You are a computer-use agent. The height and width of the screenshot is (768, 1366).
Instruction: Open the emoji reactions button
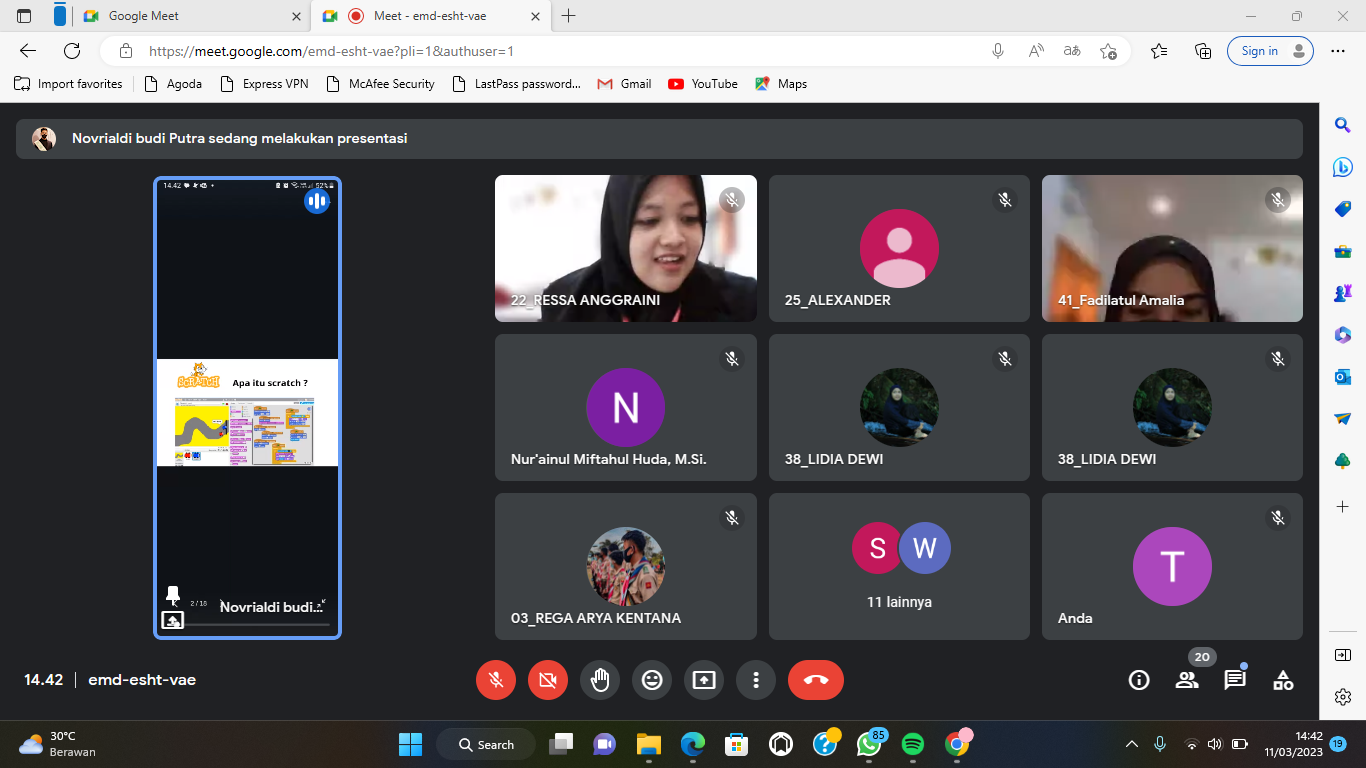pyautogui.click(x=652, y=680)
